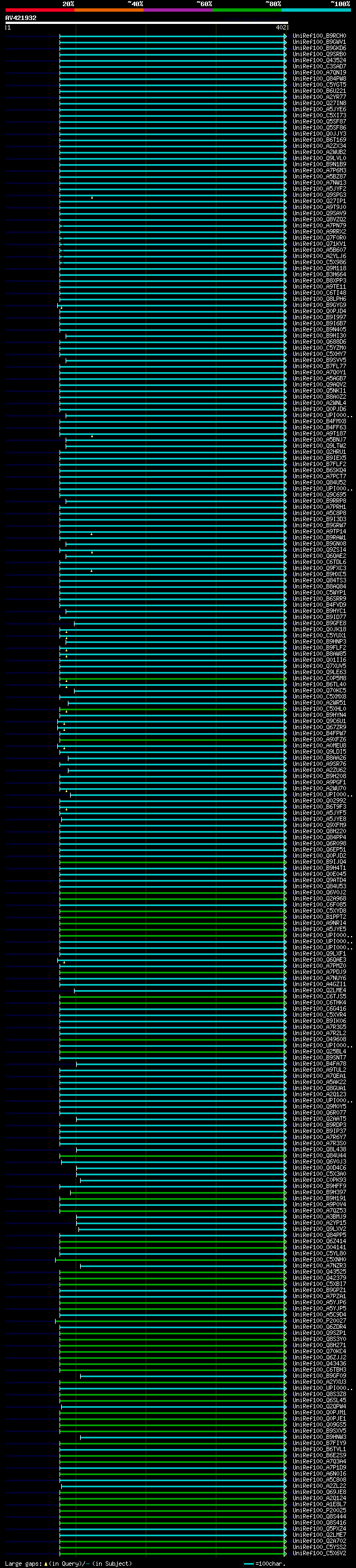
Task: Open the UniRef100_A2ZX34 subject
Action: coord(319,146)
